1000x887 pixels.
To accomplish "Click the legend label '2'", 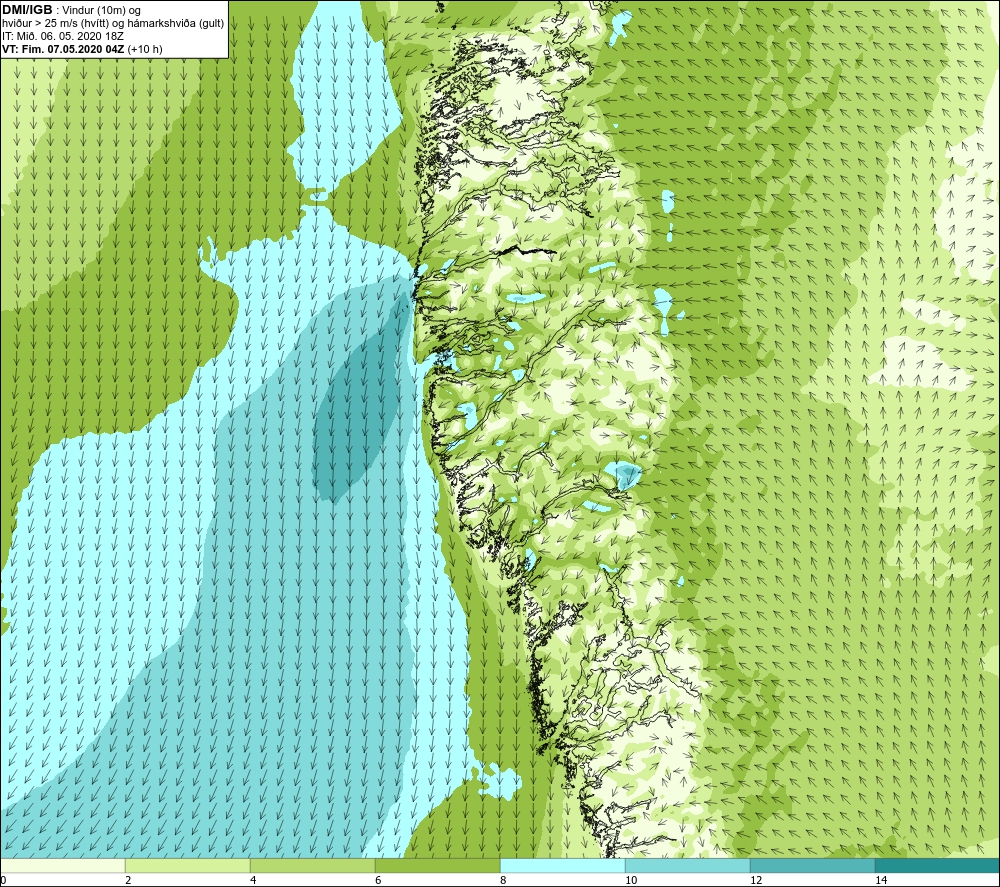I will 128,880.
